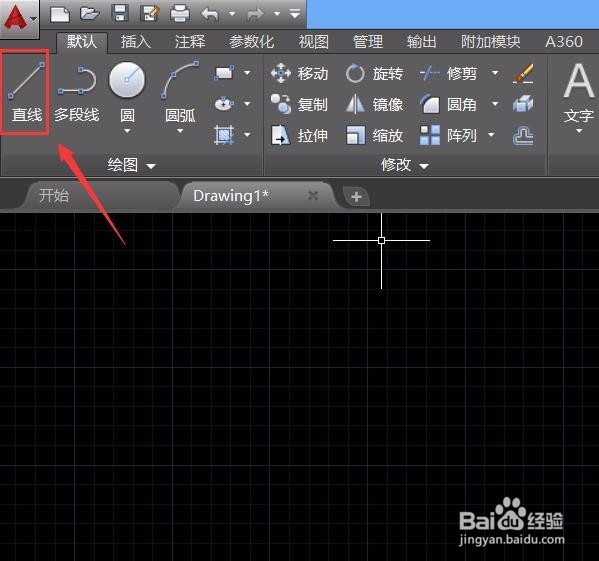Expand the rectangle tool dropdown arrow

(247, 73)
